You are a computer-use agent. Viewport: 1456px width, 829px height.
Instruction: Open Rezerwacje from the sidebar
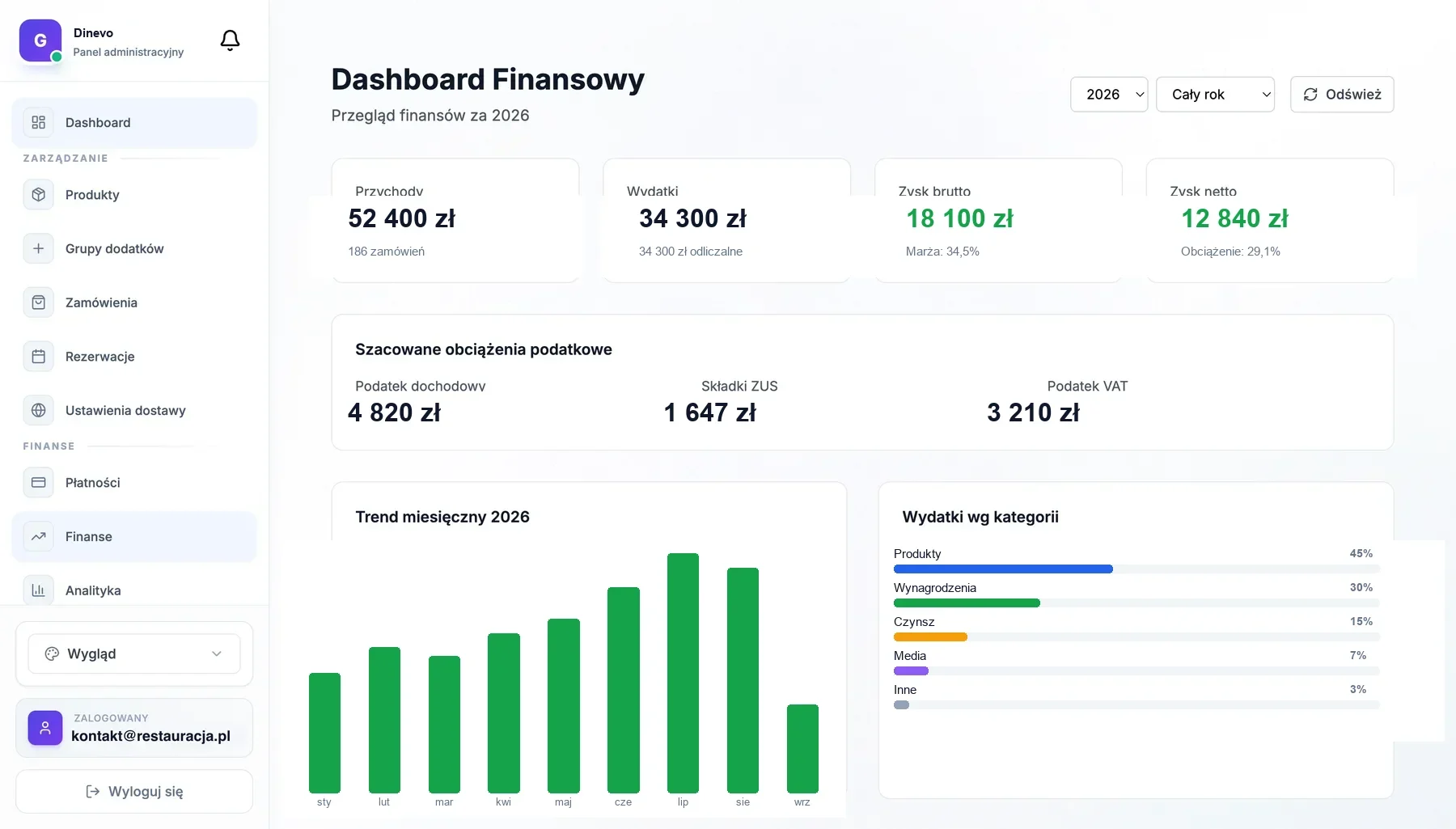(134, 357)
